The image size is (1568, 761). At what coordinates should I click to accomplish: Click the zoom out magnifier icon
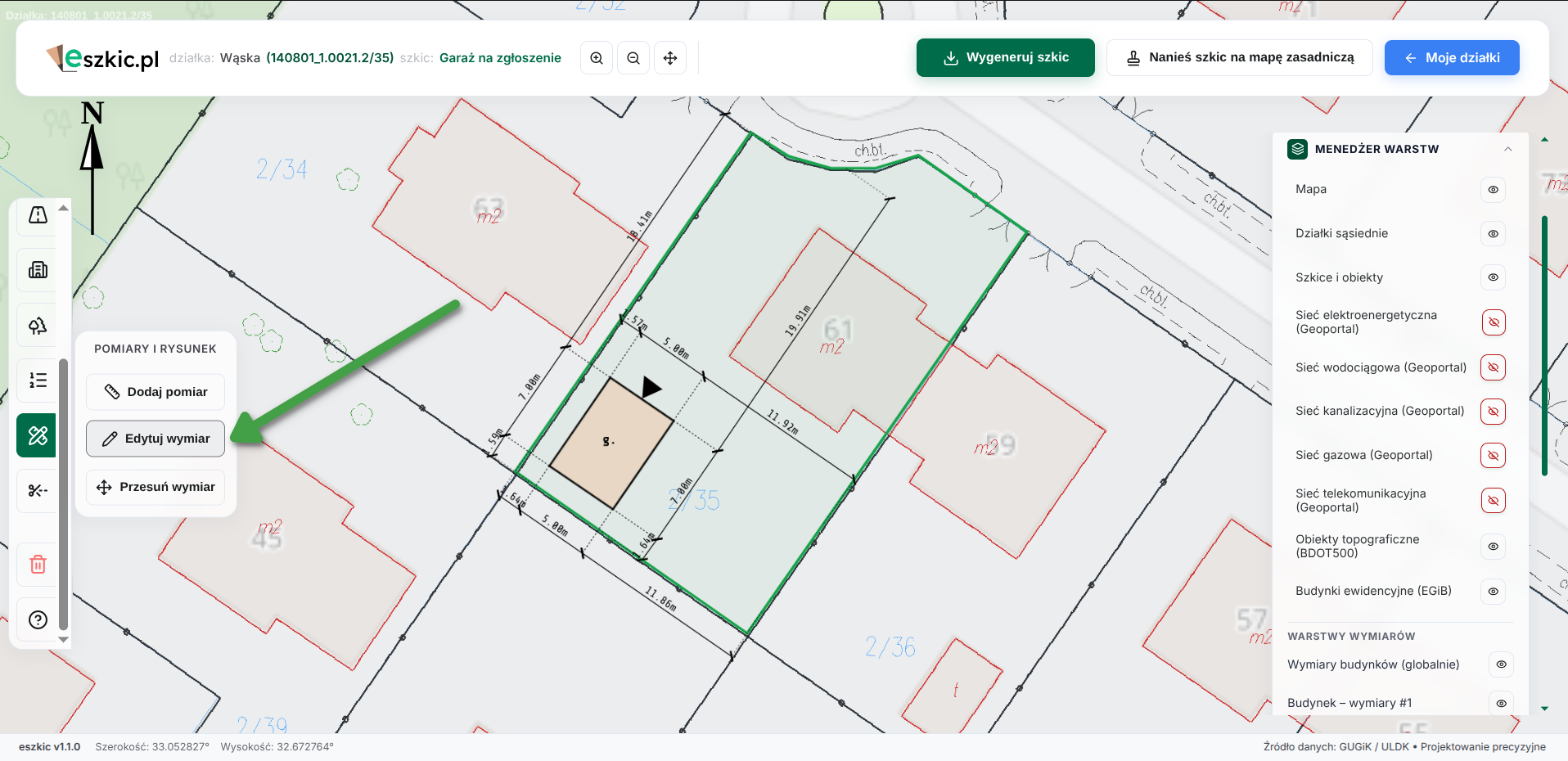pos(633,58)
